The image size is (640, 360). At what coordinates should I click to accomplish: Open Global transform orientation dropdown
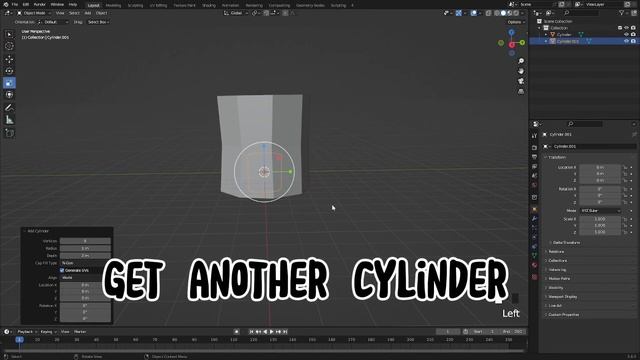(236, 13)
